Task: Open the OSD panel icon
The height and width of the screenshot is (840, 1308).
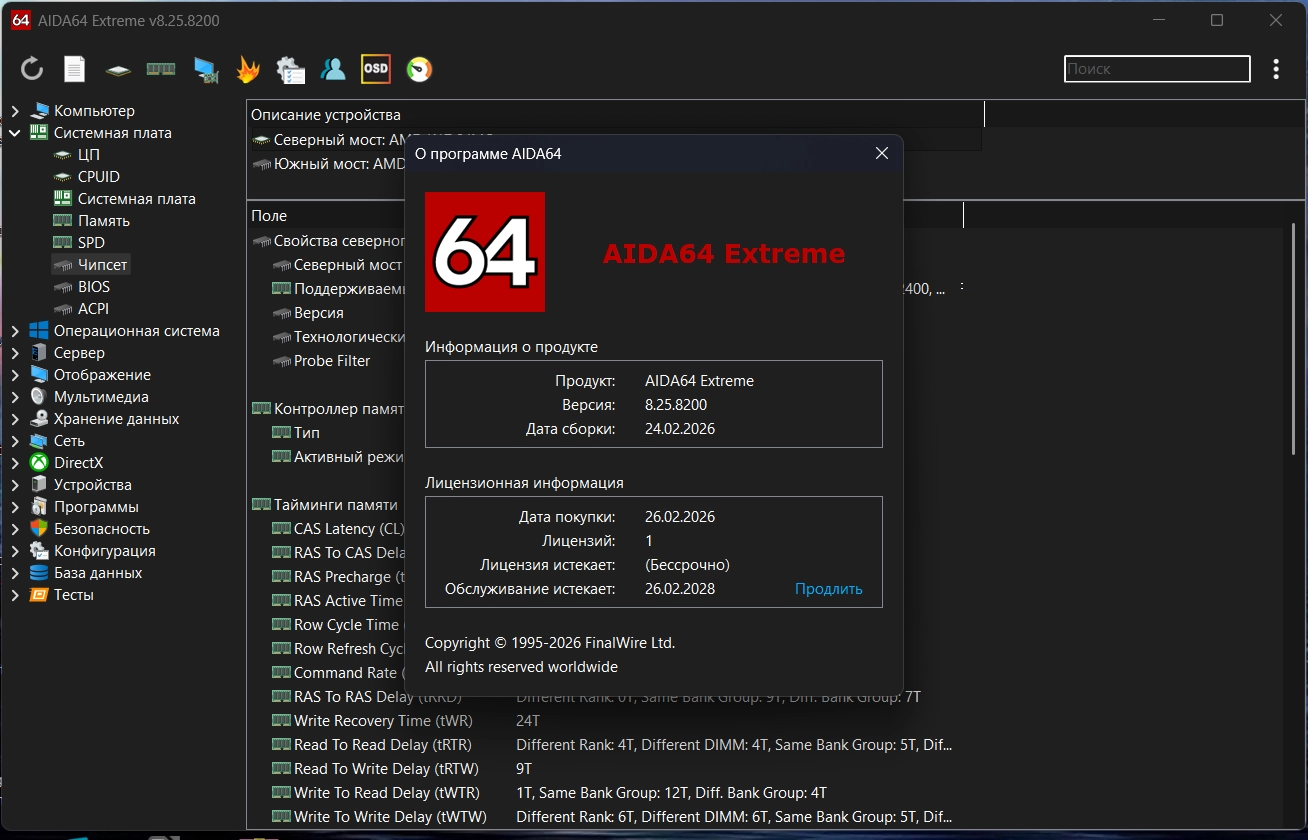Action: 376,69
